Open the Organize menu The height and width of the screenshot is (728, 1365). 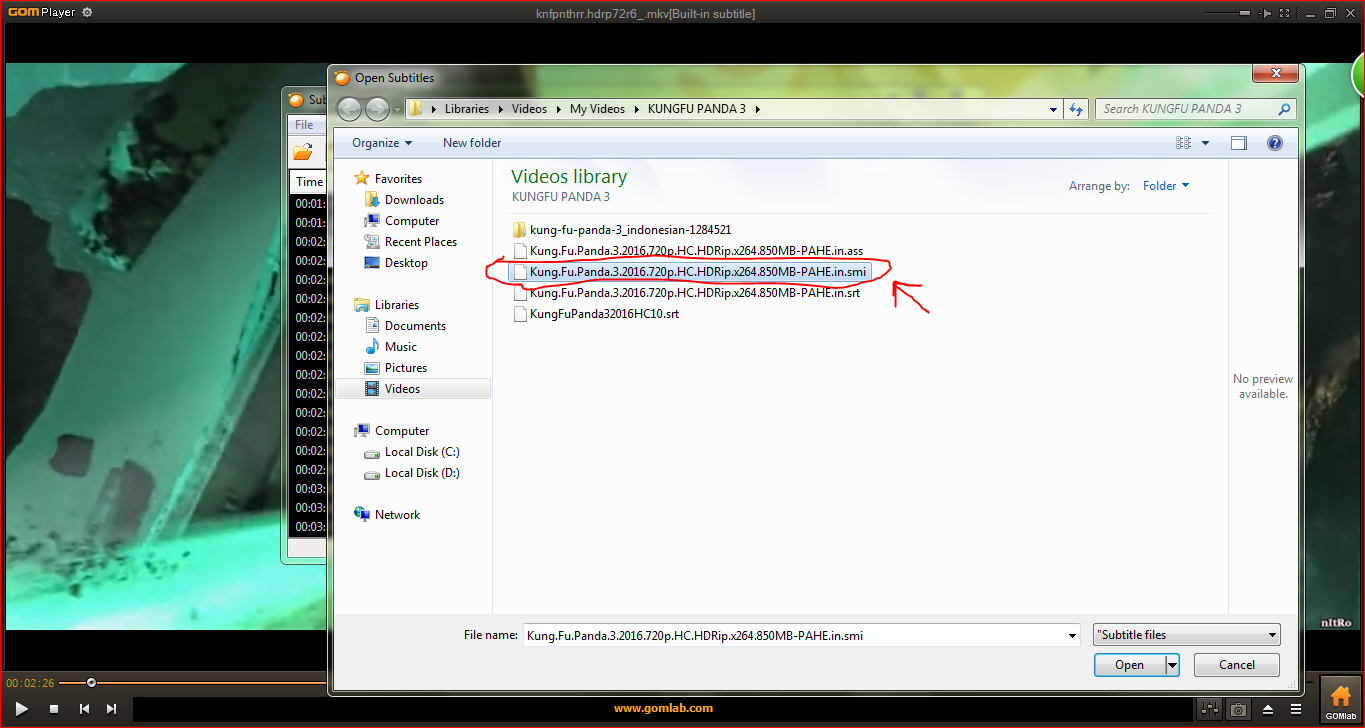pos(382,143)
